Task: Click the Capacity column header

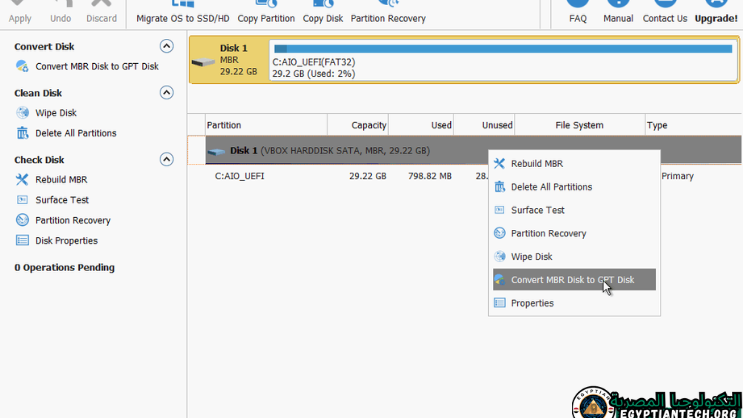Action: pos(358,125)
